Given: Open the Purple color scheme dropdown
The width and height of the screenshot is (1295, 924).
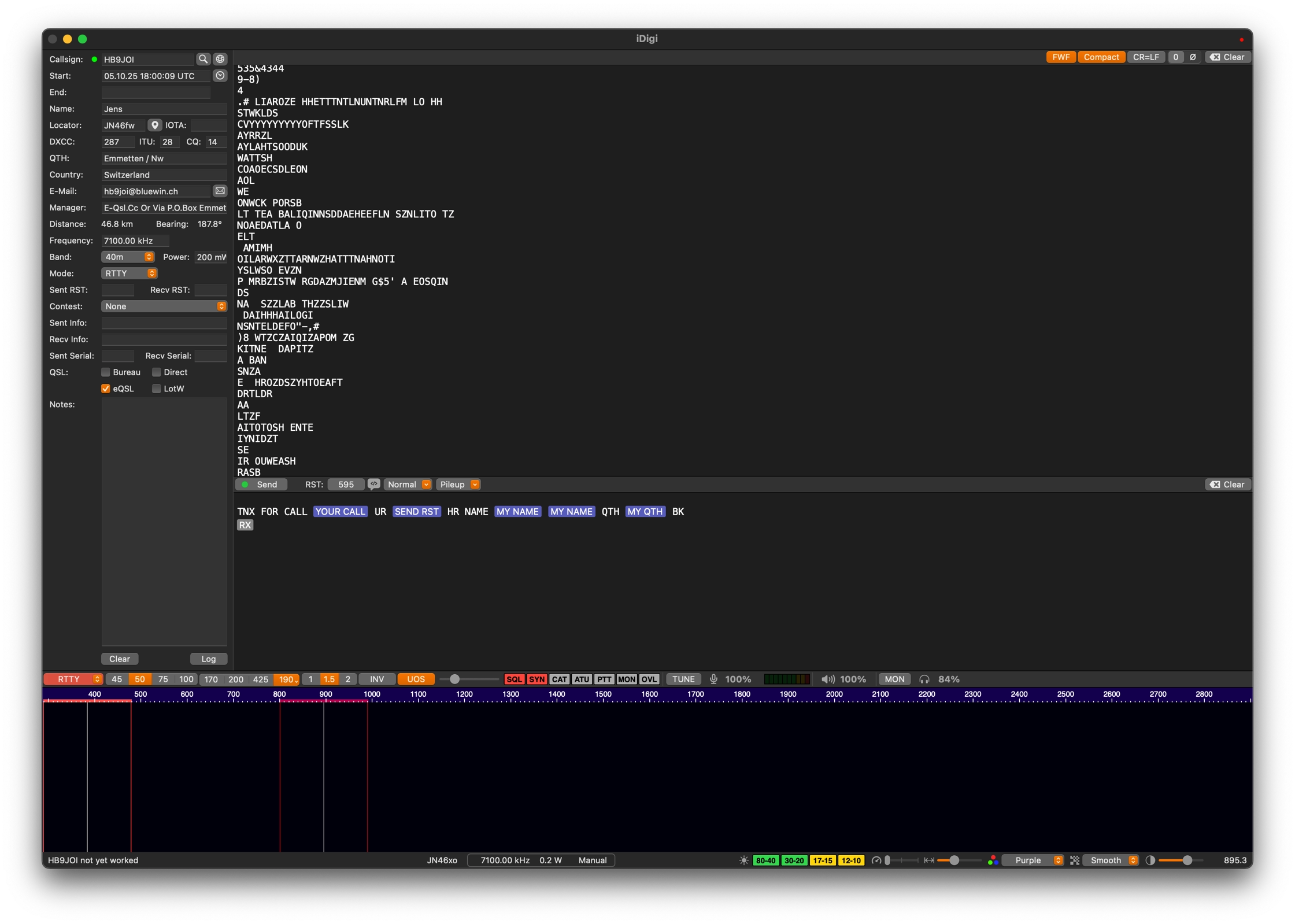Looking at the screenshot, I should (1033, 860).
